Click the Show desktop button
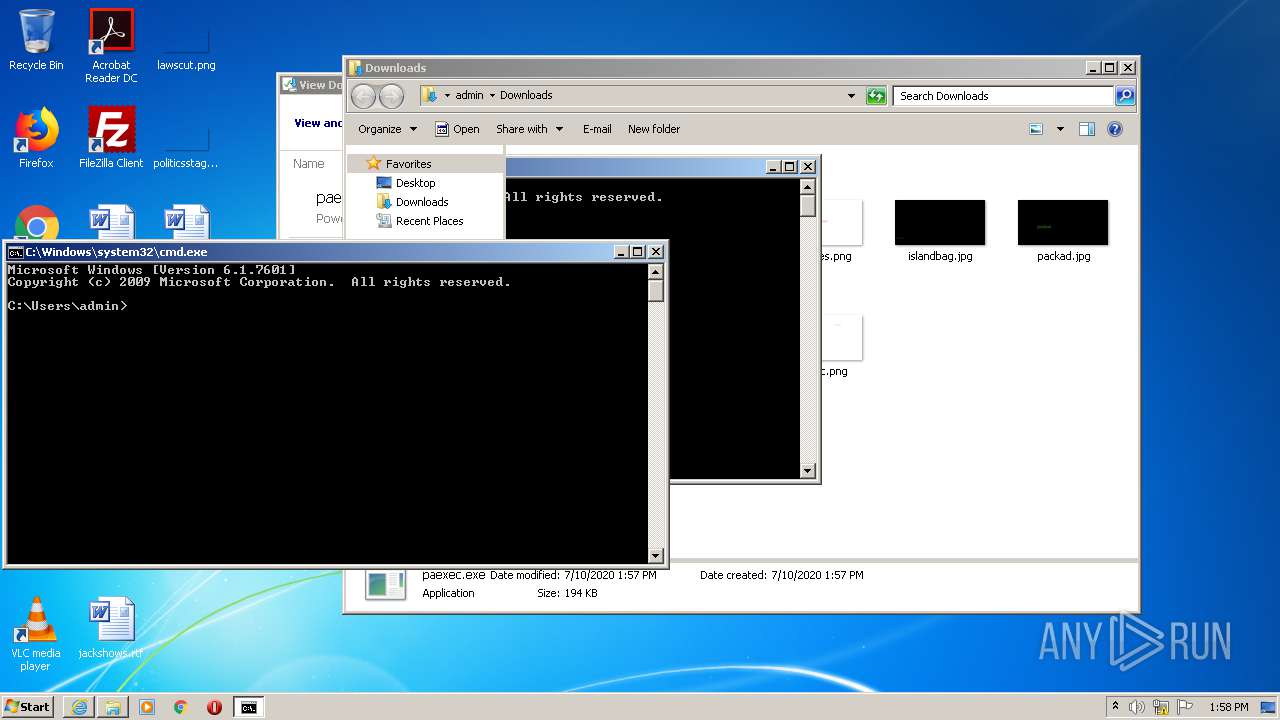The height and width of the screenshot is (720, 1280). pyautogui.click(x=1269, y=707)
